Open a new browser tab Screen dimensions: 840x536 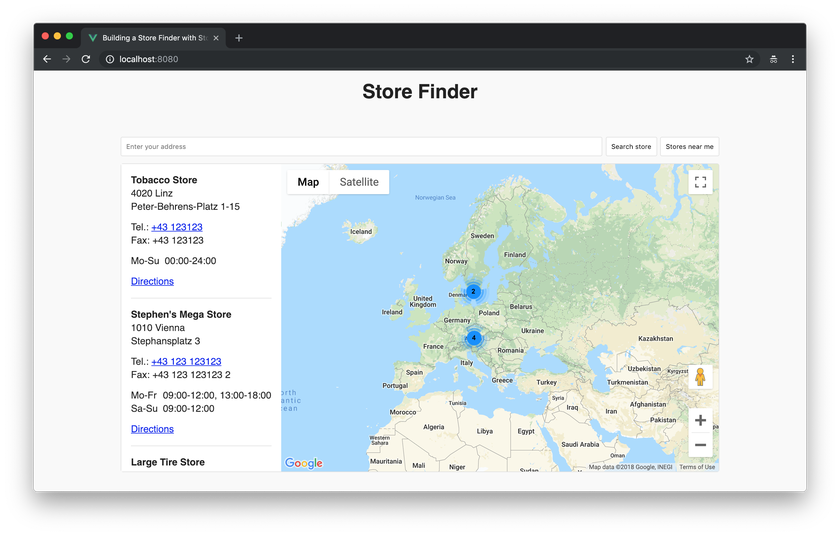[239, 38]
